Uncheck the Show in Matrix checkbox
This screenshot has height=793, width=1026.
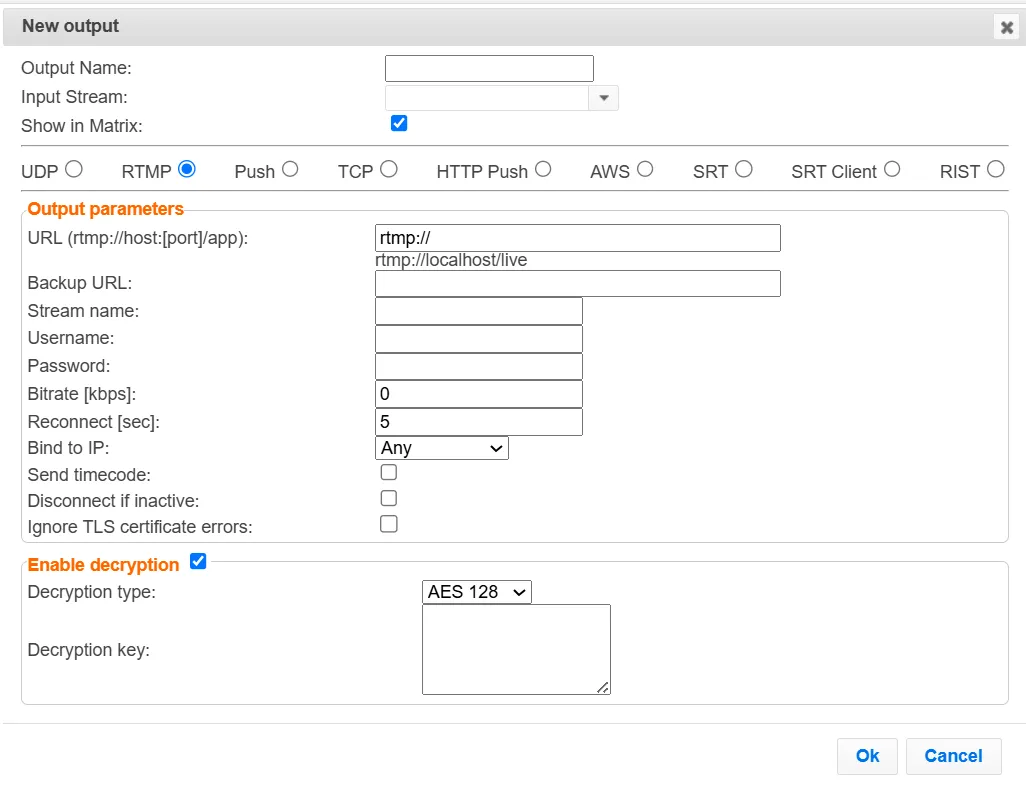(398, 123)
